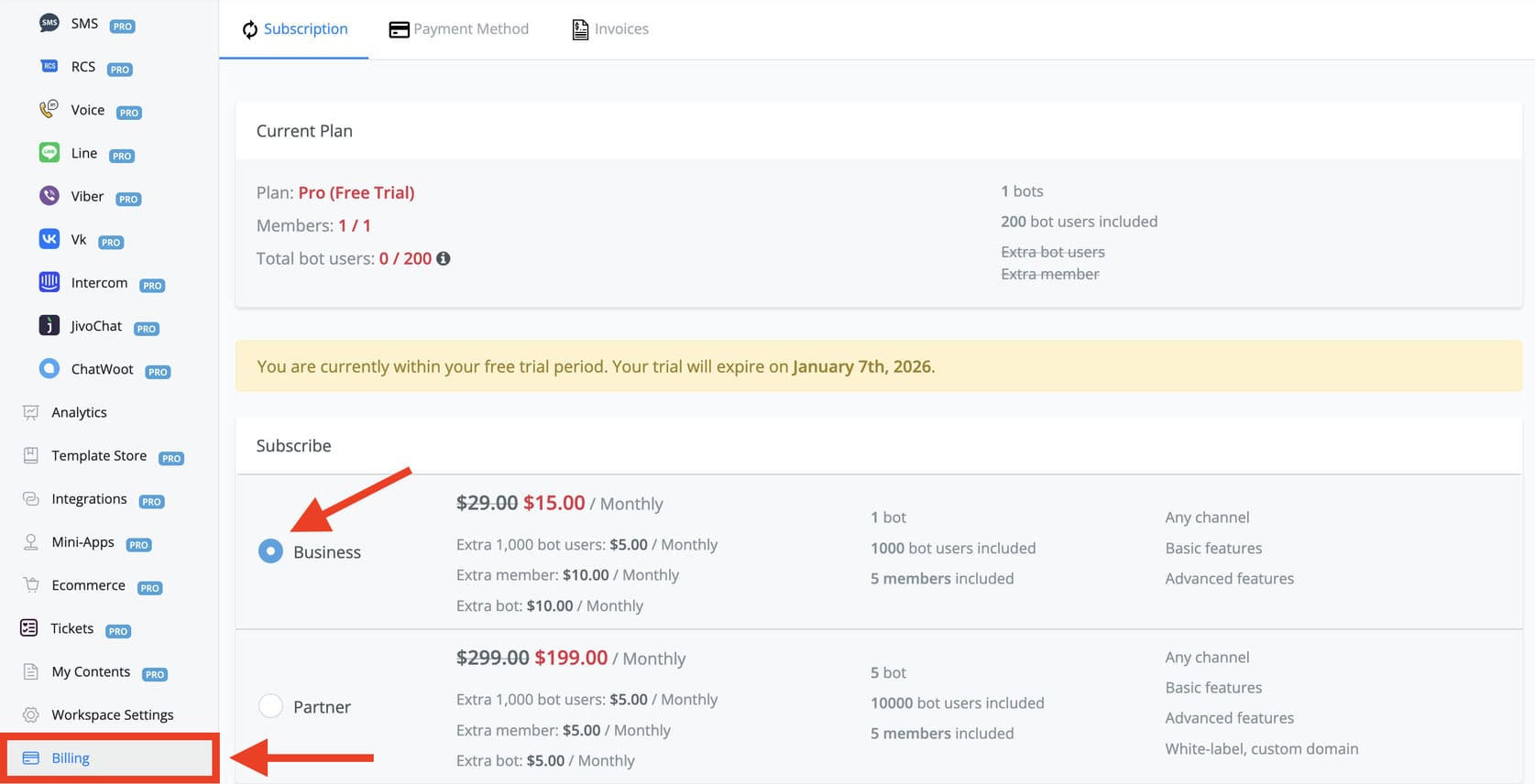The height and width of the screenshot is (784, 1535).
Task: Click the Mini-Apps icon
Action: pos(30,541)
